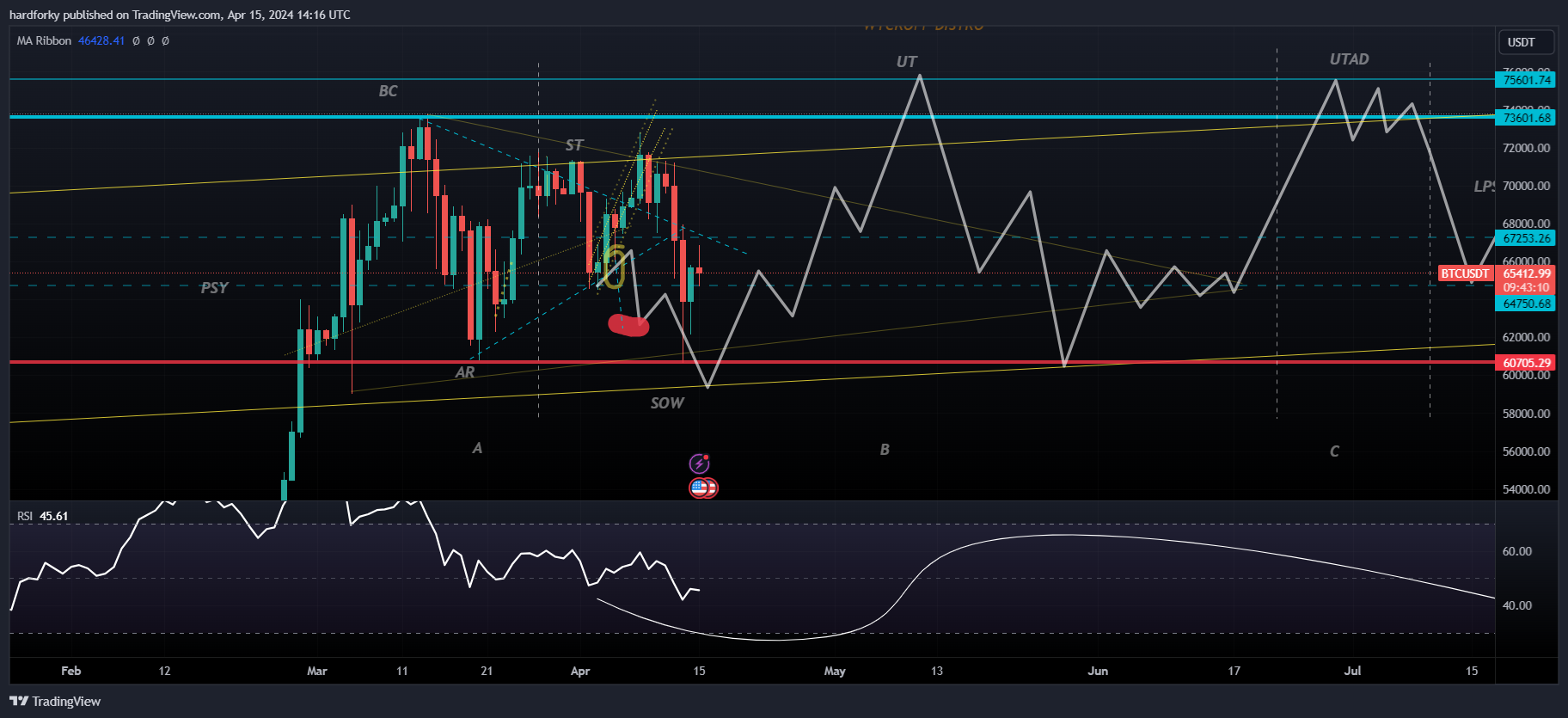1568x718 pixels.
Task: Click the publication header text
Action: (x=180, y=15)
